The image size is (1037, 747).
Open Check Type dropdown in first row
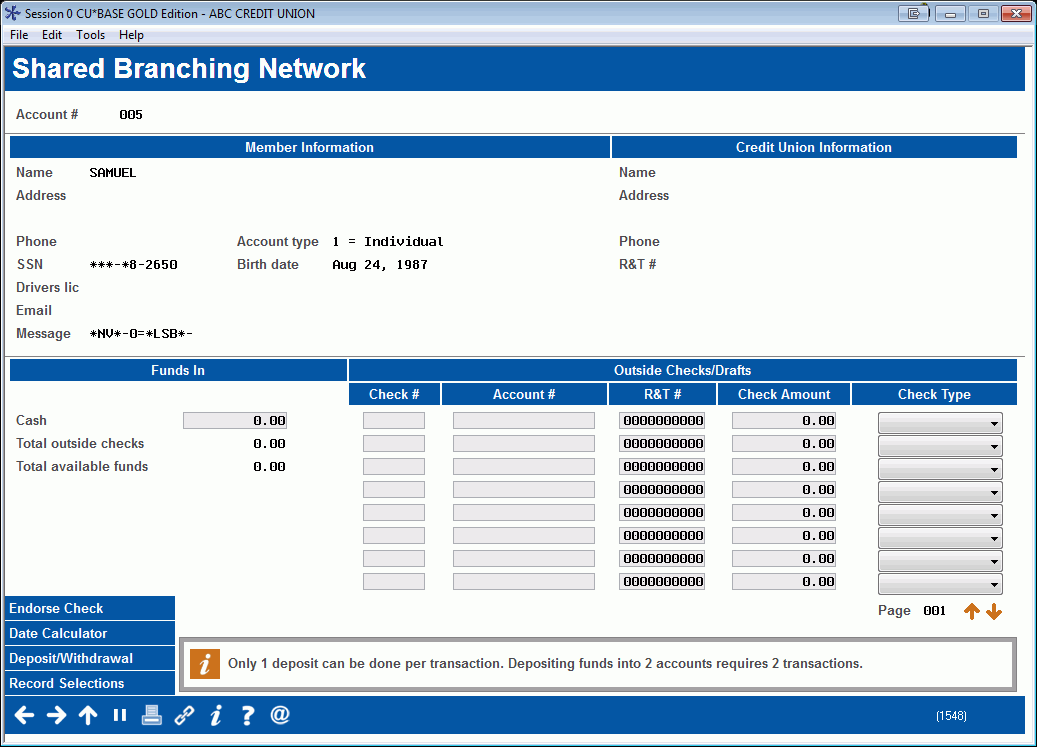940,423
